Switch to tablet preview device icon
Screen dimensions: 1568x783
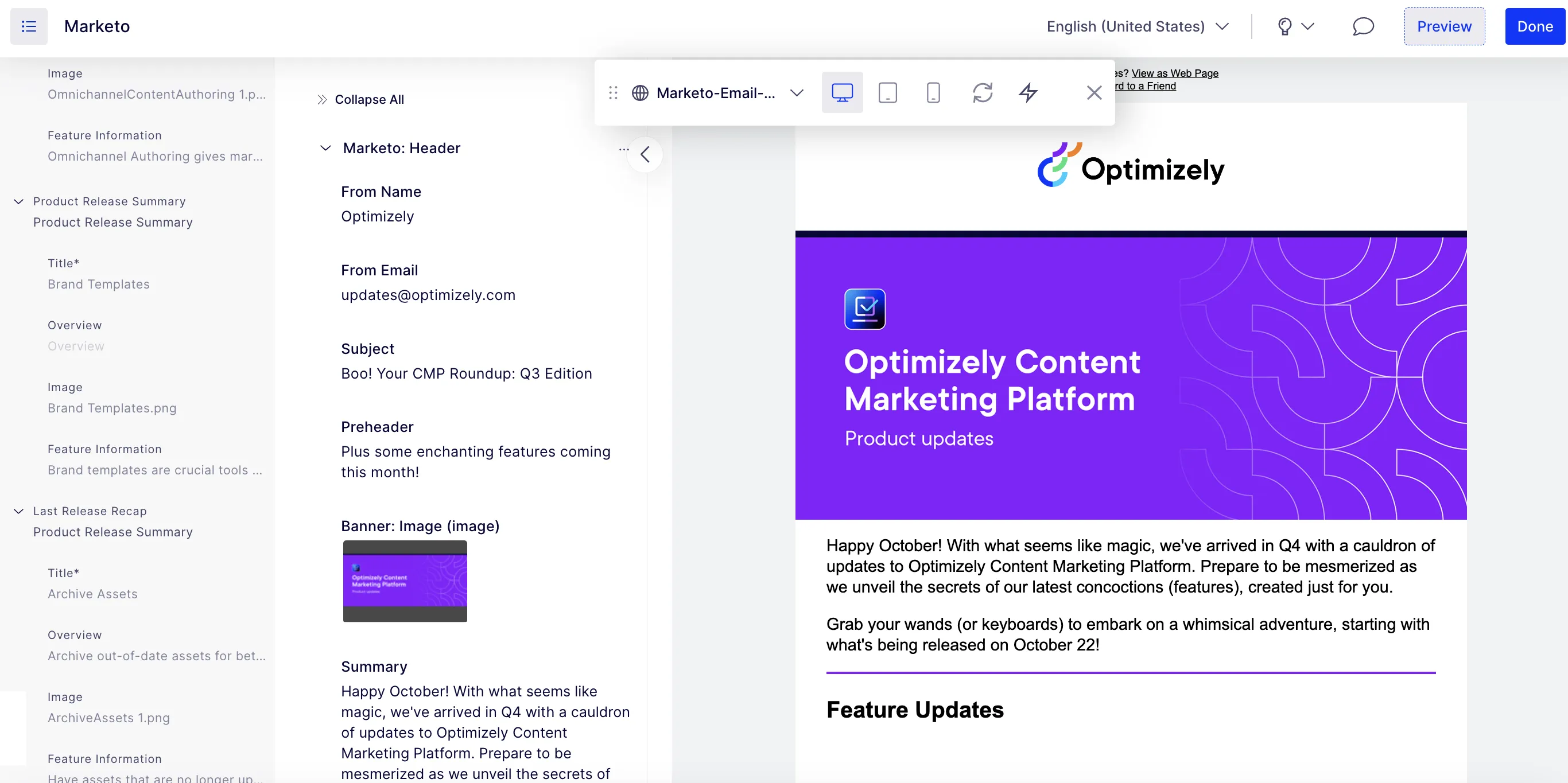887,92
